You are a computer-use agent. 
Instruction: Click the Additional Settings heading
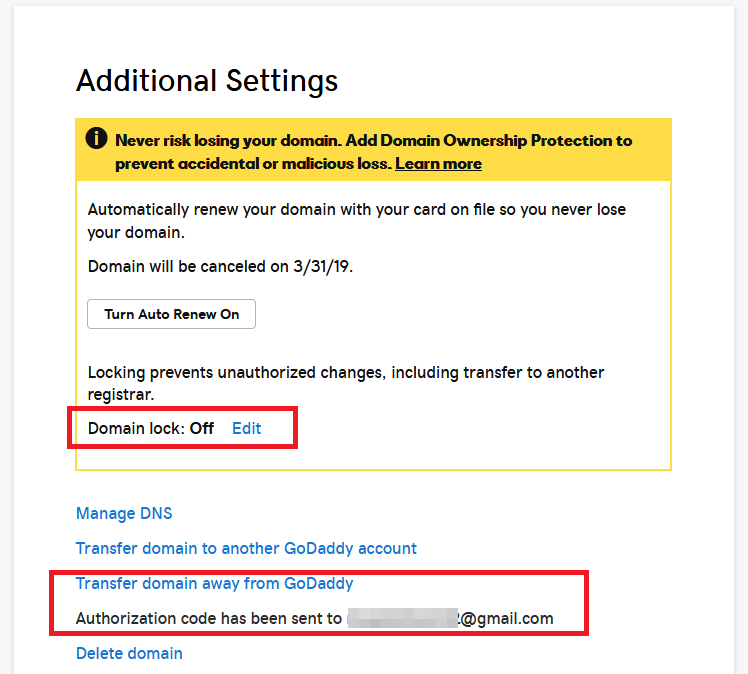(207, 80)
